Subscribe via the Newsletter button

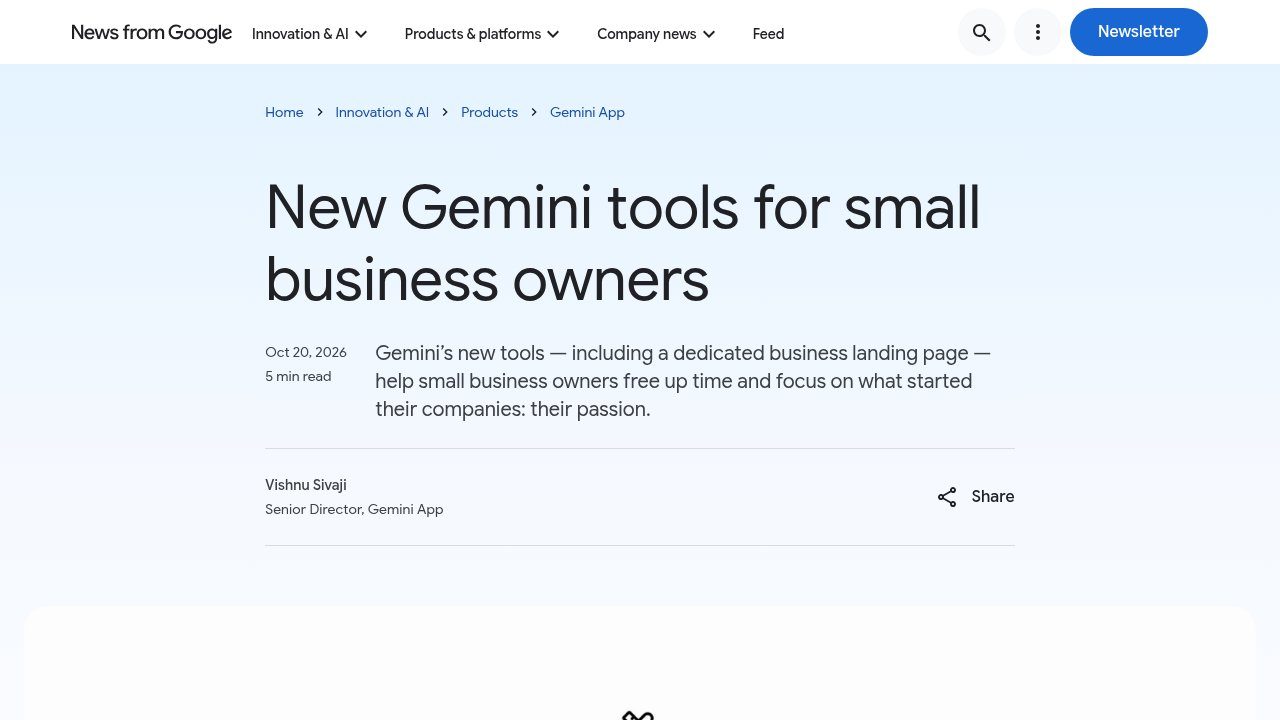(1139, 32)
